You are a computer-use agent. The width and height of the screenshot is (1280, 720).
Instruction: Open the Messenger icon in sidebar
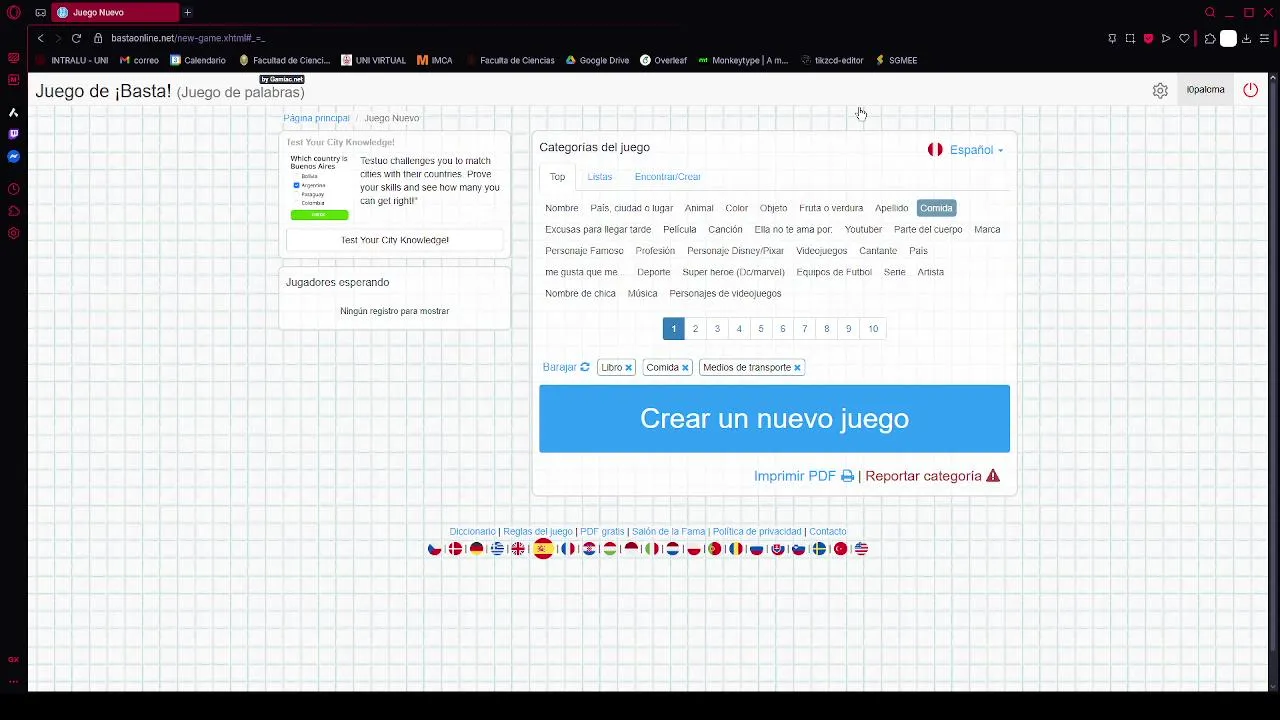click(13, 156)
